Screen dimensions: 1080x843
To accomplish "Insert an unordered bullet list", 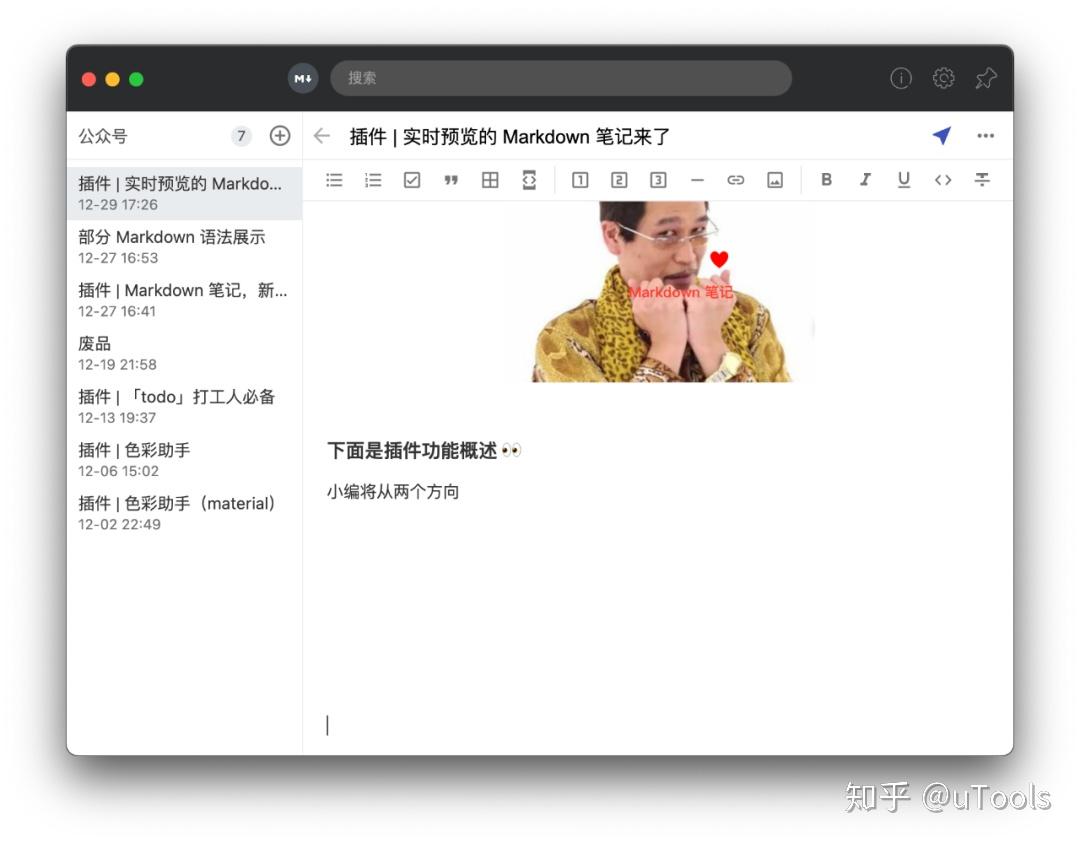I will [x=334, y=180].
